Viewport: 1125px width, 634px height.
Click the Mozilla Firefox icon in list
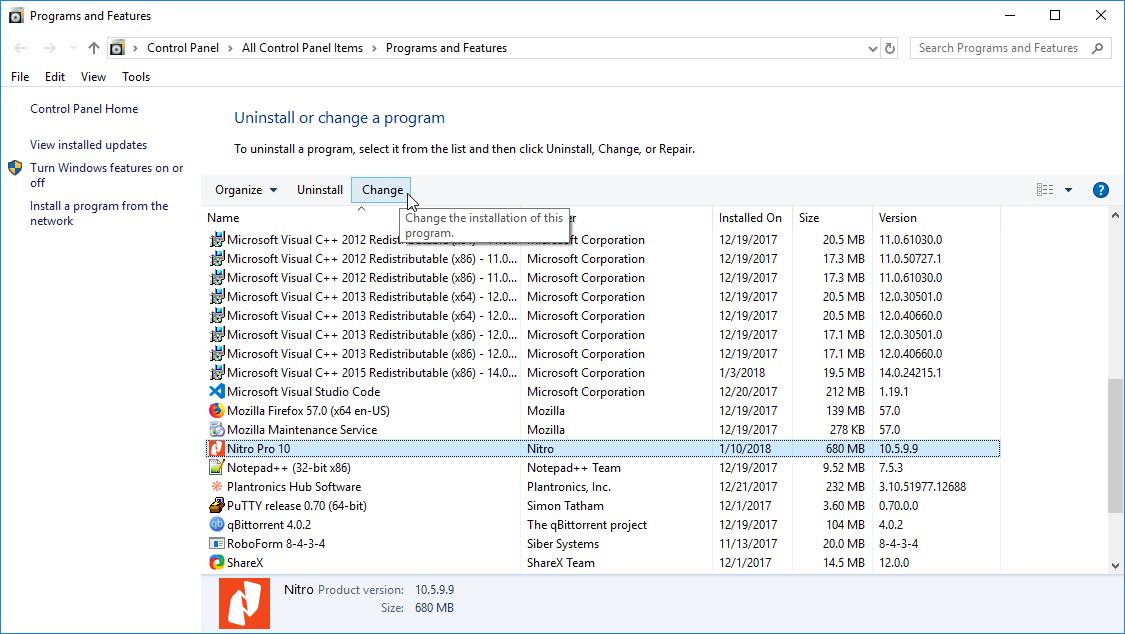click(217, 411)
